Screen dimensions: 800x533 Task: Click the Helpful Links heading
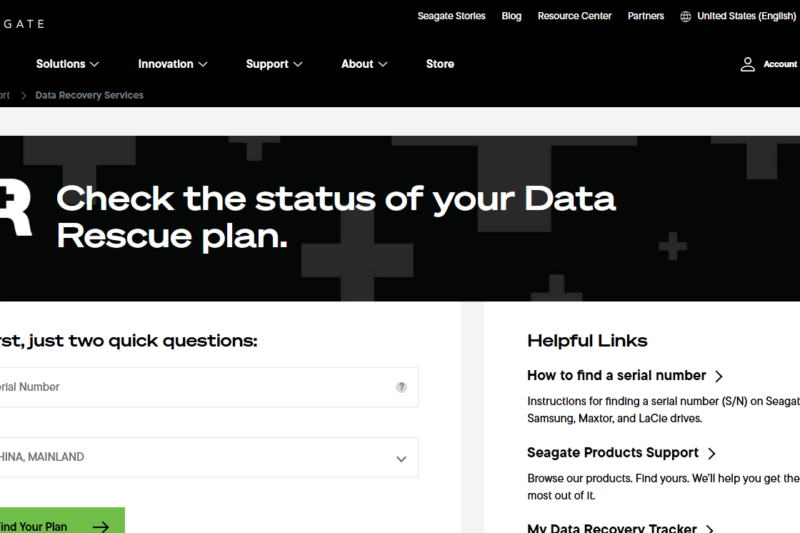[587, 341]
